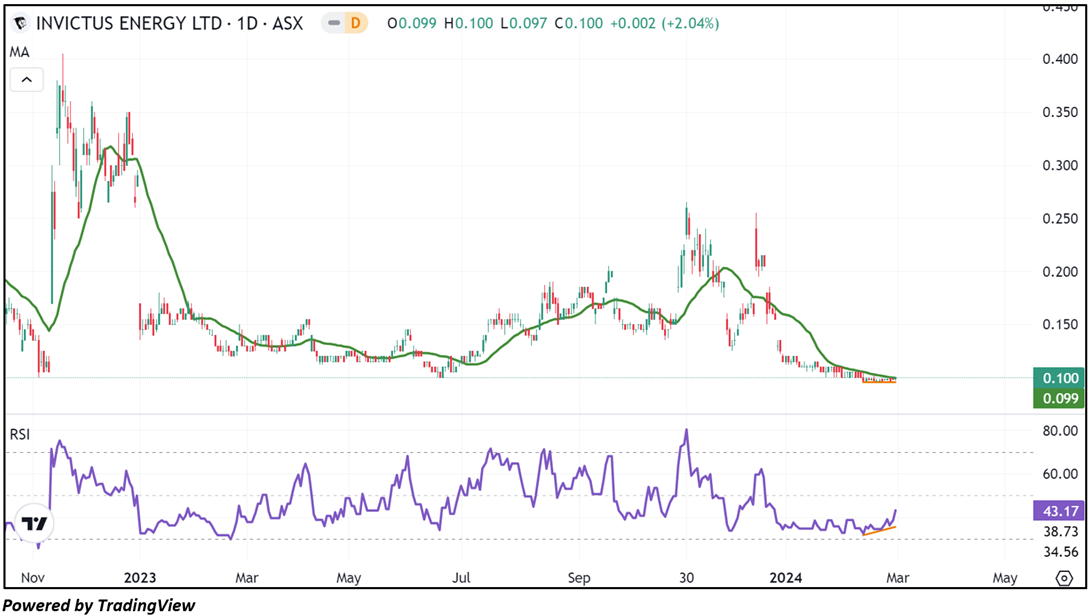Click the 'Mar' 2023 time axis label

coord(247,578)
